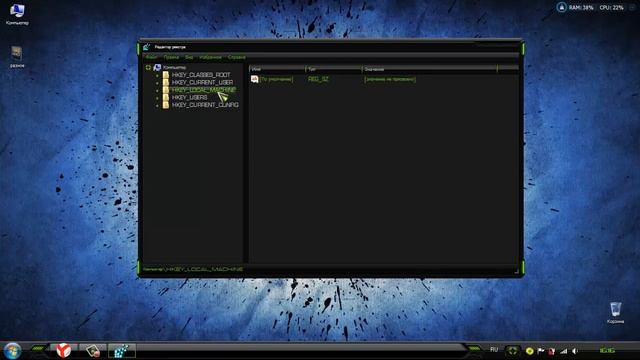This screenshot has height=360, width=640.
Task: Expand the HKEY_USERS key
Action: 158,98
